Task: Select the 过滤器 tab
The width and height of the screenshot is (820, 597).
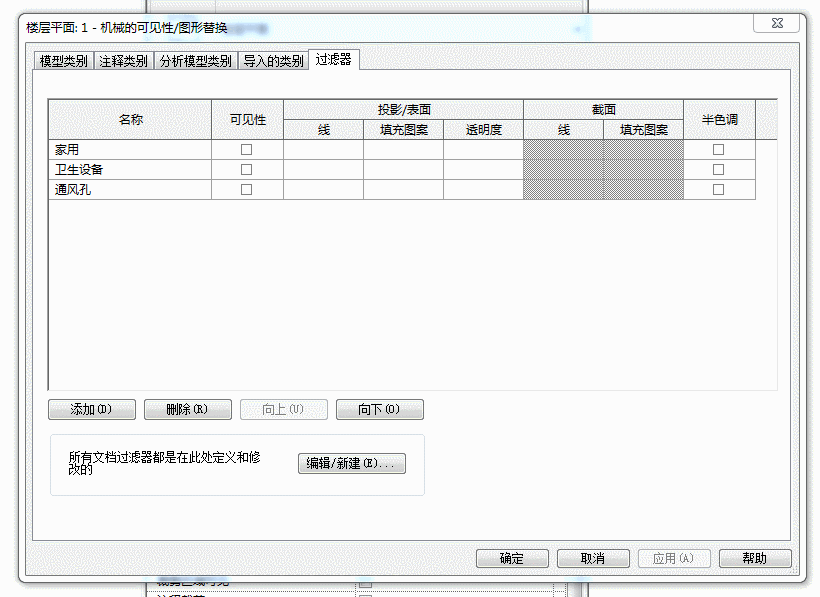Action: 334,60
